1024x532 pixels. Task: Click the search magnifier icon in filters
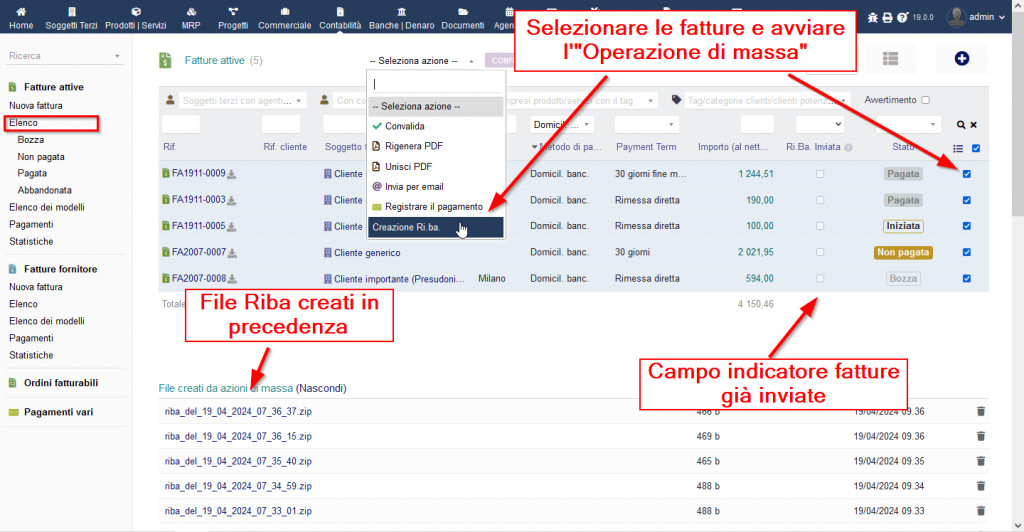coord(961,125)
